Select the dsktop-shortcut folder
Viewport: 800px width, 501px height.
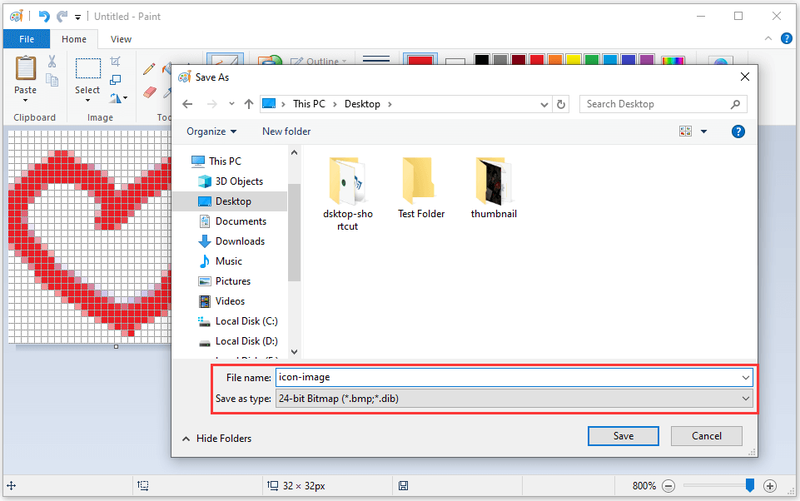click(347, 194)
